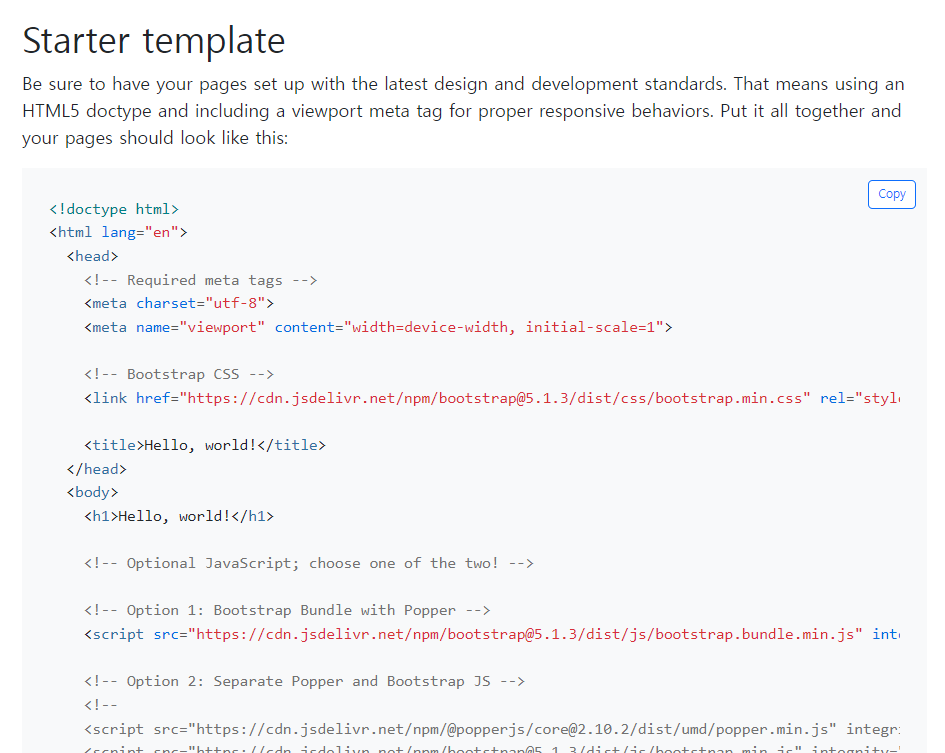Click the popper.min.js script line
945x753 pixels.
point(492,729)
